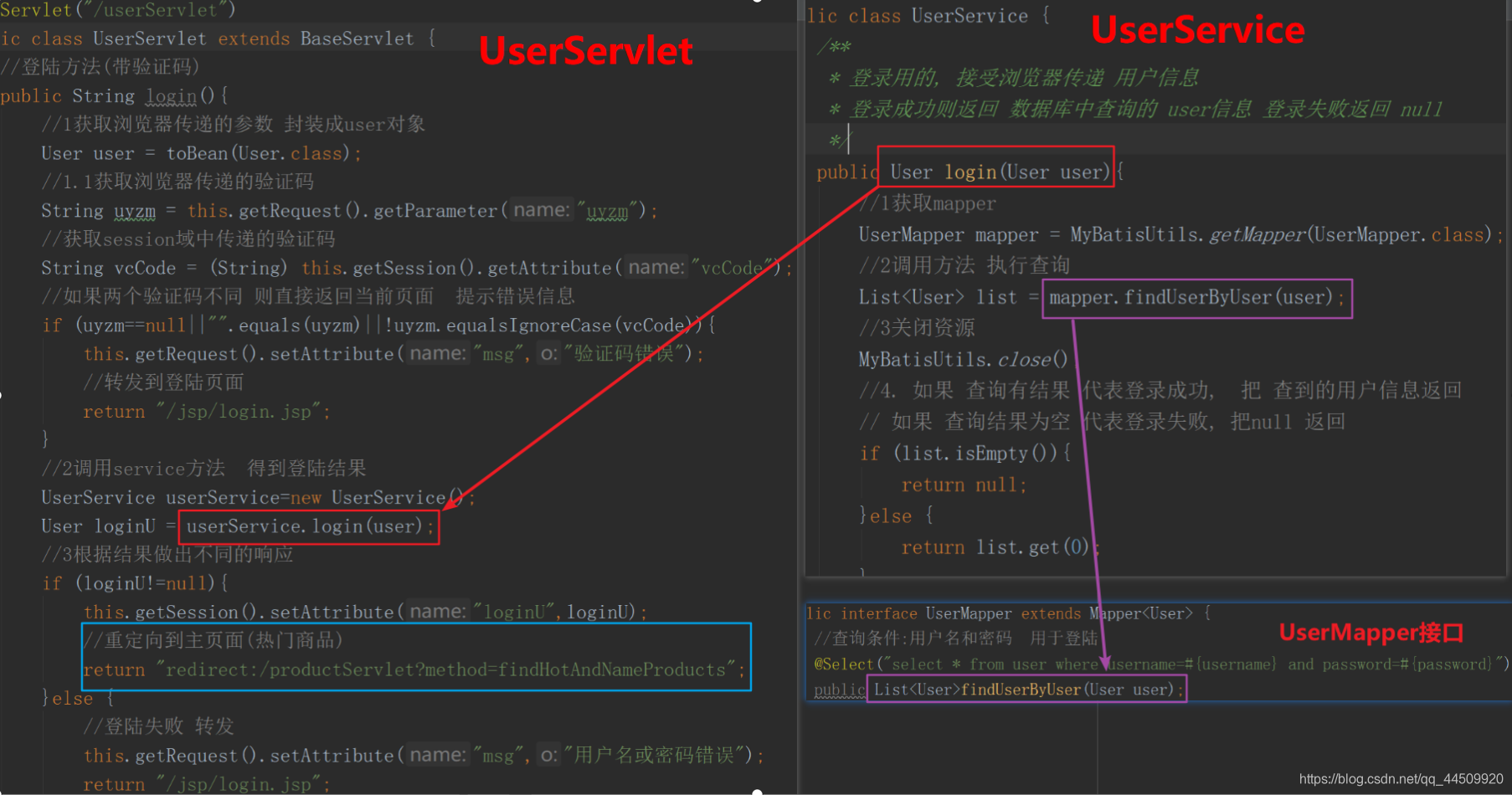Click the comment '//重定向到主页面(热门商品)'
This screenshot has height=795, width=1512.
[x=213, y=640]
